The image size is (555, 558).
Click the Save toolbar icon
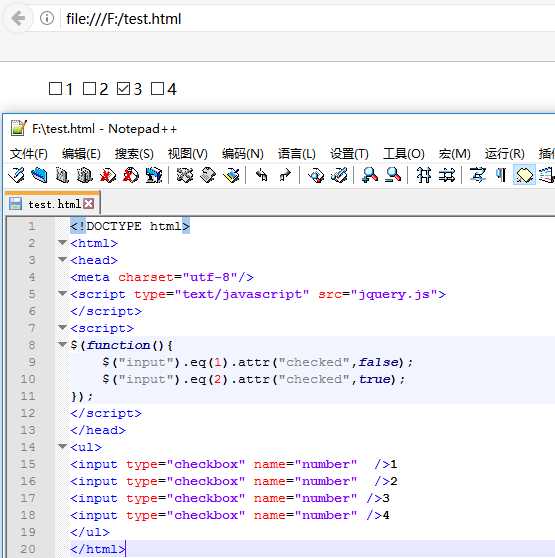pos(62,175)
